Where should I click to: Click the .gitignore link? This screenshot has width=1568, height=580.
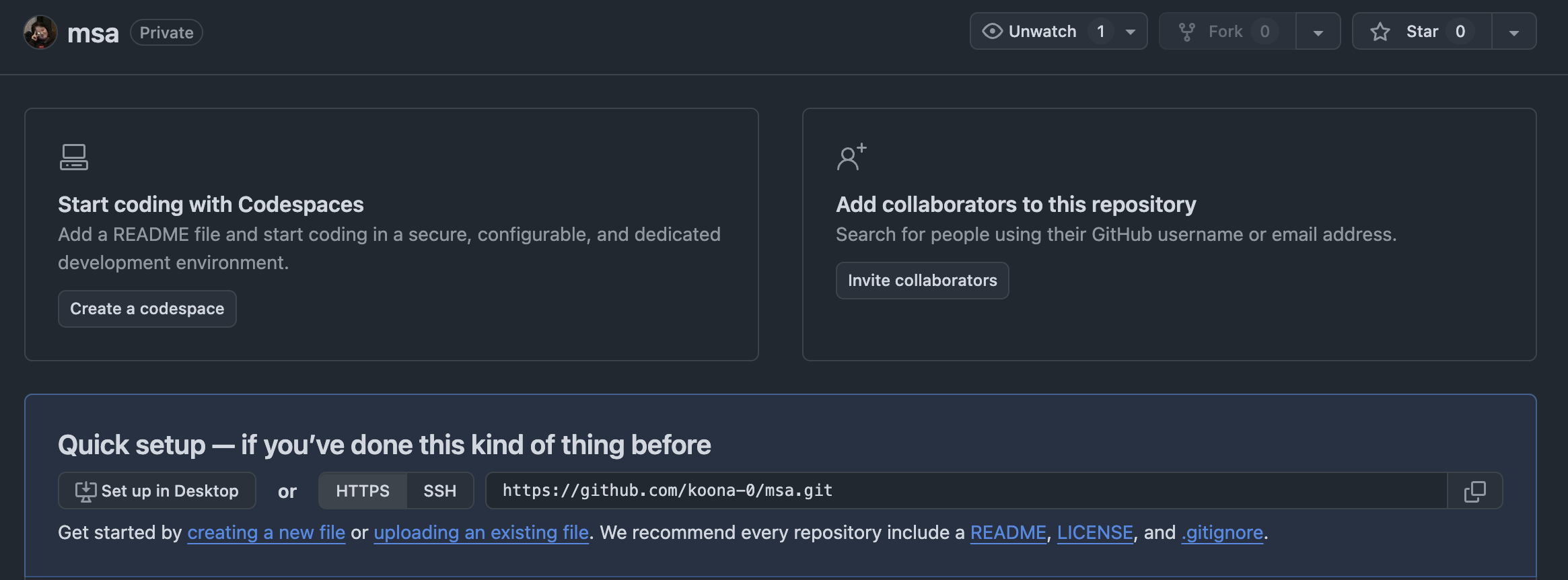pos(1222,533)
